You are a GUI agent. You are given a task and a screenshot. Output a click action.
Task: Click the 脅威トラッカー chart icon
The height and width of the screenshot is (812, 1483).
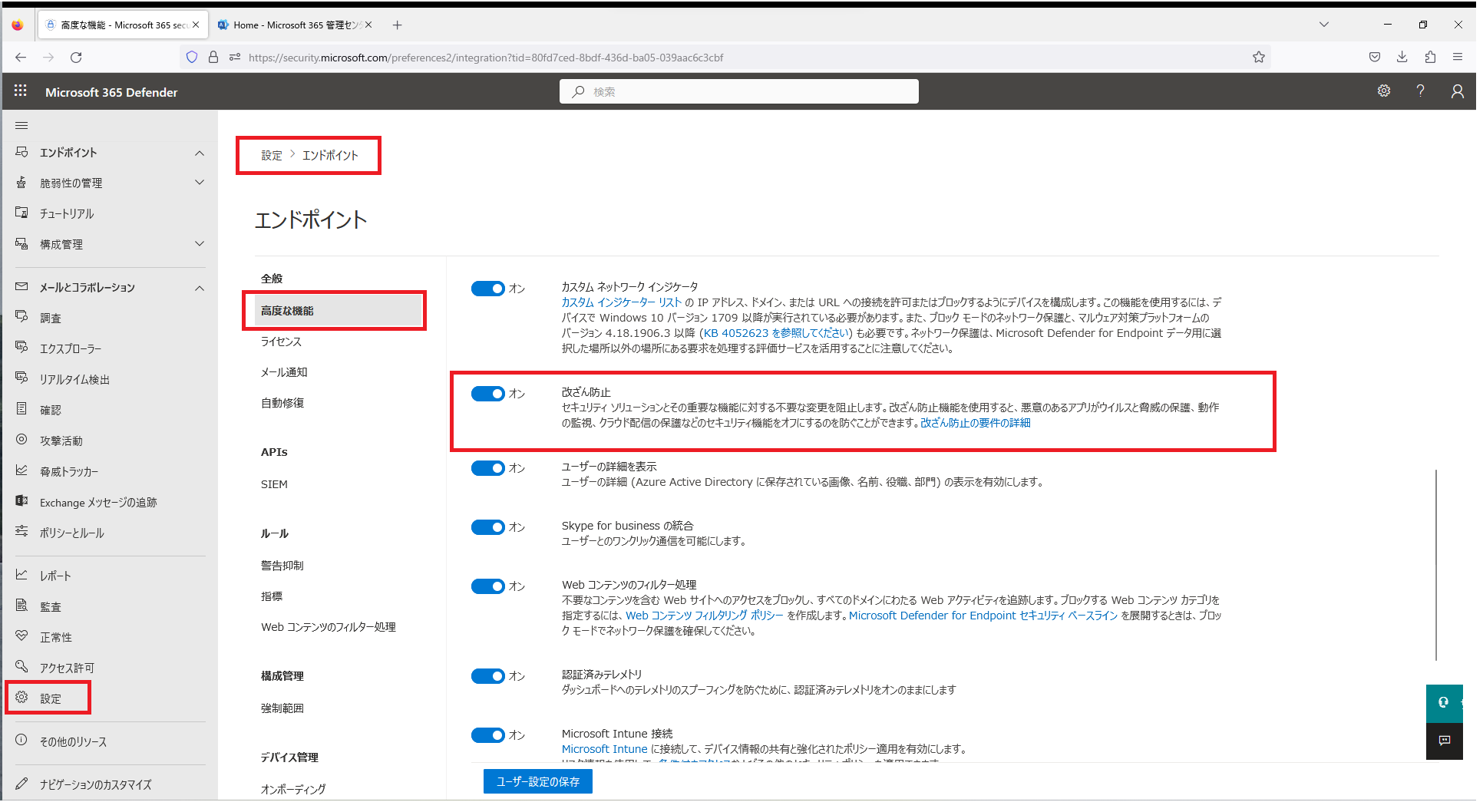coord(21,472)
